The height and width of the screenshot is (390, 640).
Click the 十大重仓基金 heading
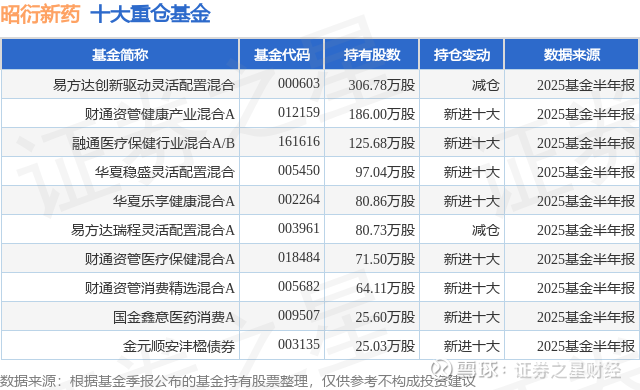[150, 14]
